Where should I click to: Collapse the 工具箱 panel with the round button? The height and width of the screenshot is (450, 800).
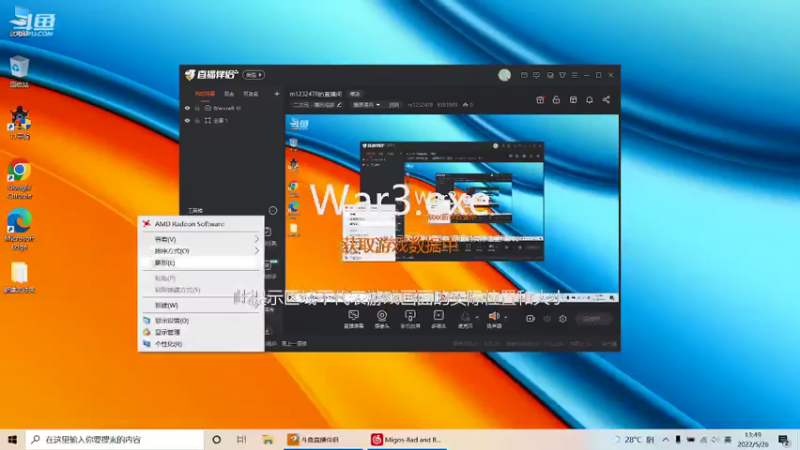click(x=273, y=210)
